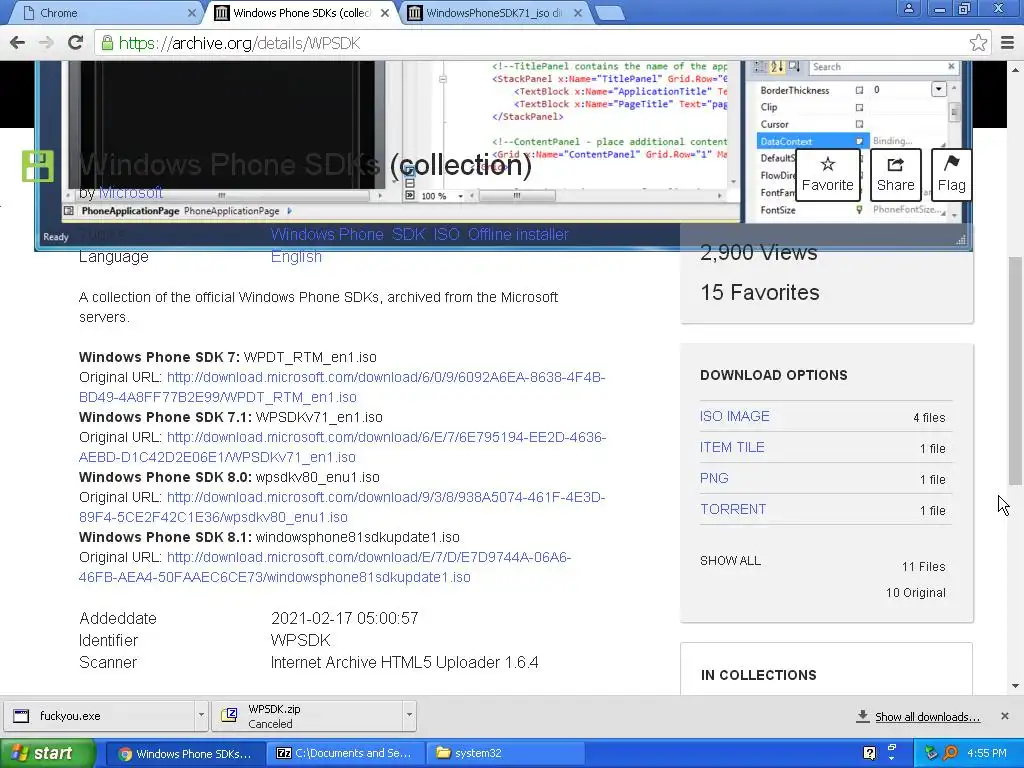
Task: Open the ISO IMAGE download option
Action: point(734,417)
